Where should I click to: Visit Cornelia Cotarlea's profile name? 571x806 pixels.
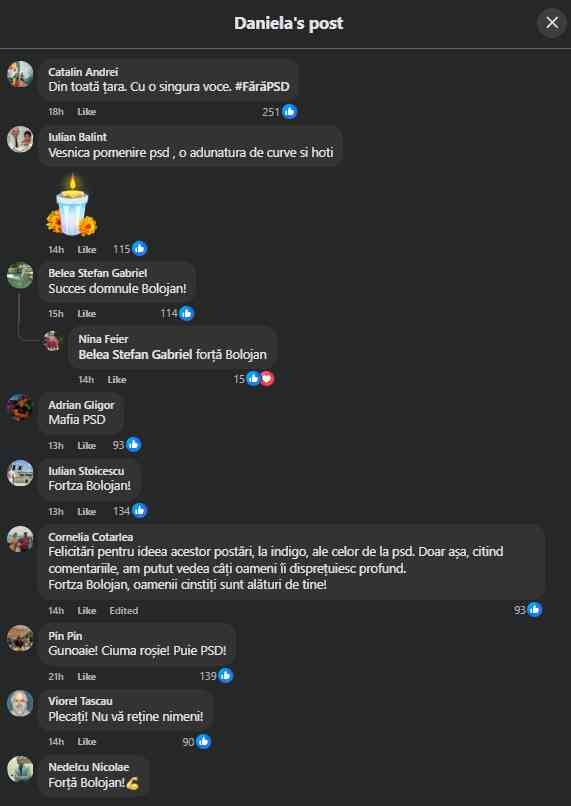coord(90,537)
